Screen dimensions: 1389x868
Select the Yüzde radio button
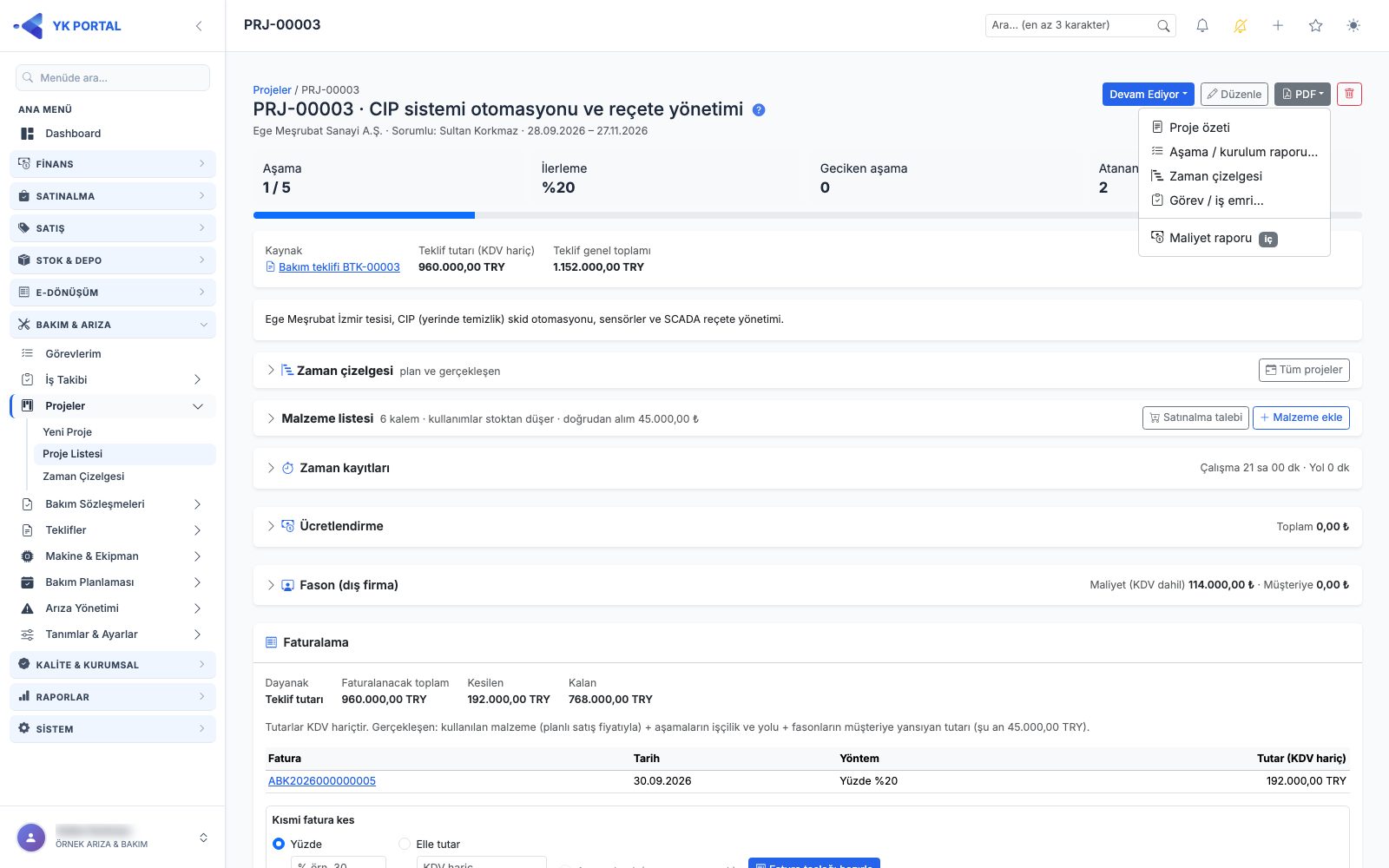[279, 844]
